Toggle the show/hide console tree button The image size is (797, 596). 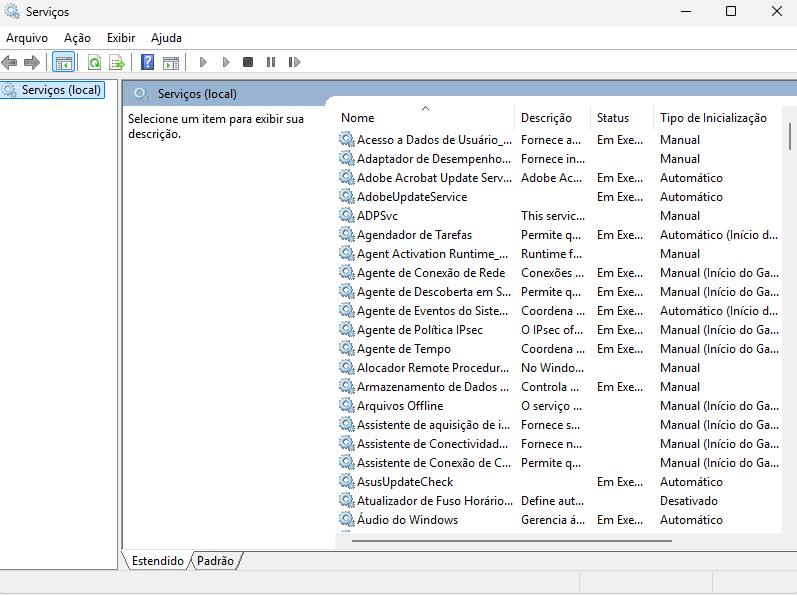tap(63, 62)
